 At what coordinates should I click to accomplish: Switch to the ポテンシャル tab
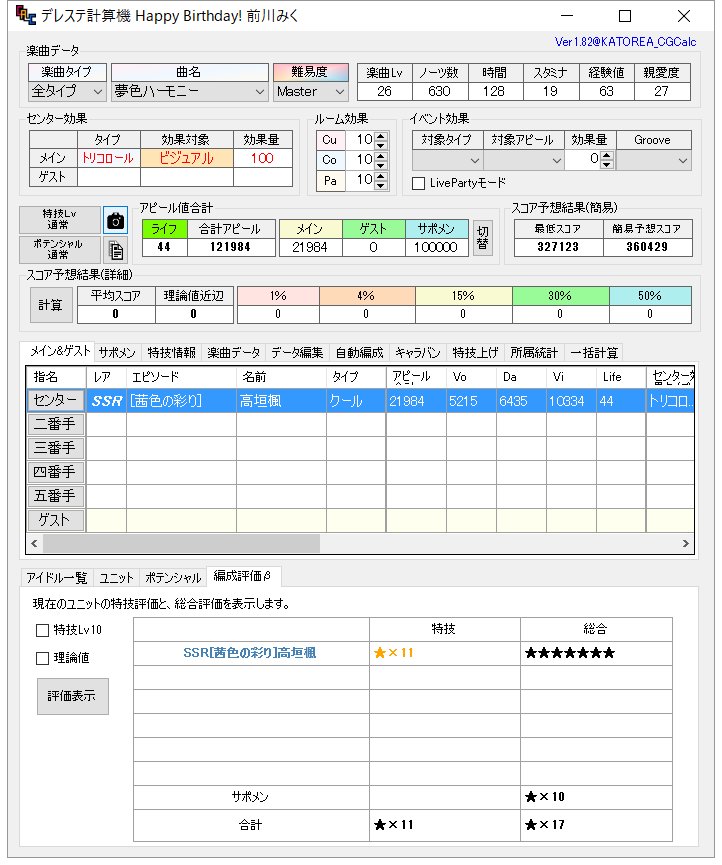pyautogui.click(x=173, y=578)
